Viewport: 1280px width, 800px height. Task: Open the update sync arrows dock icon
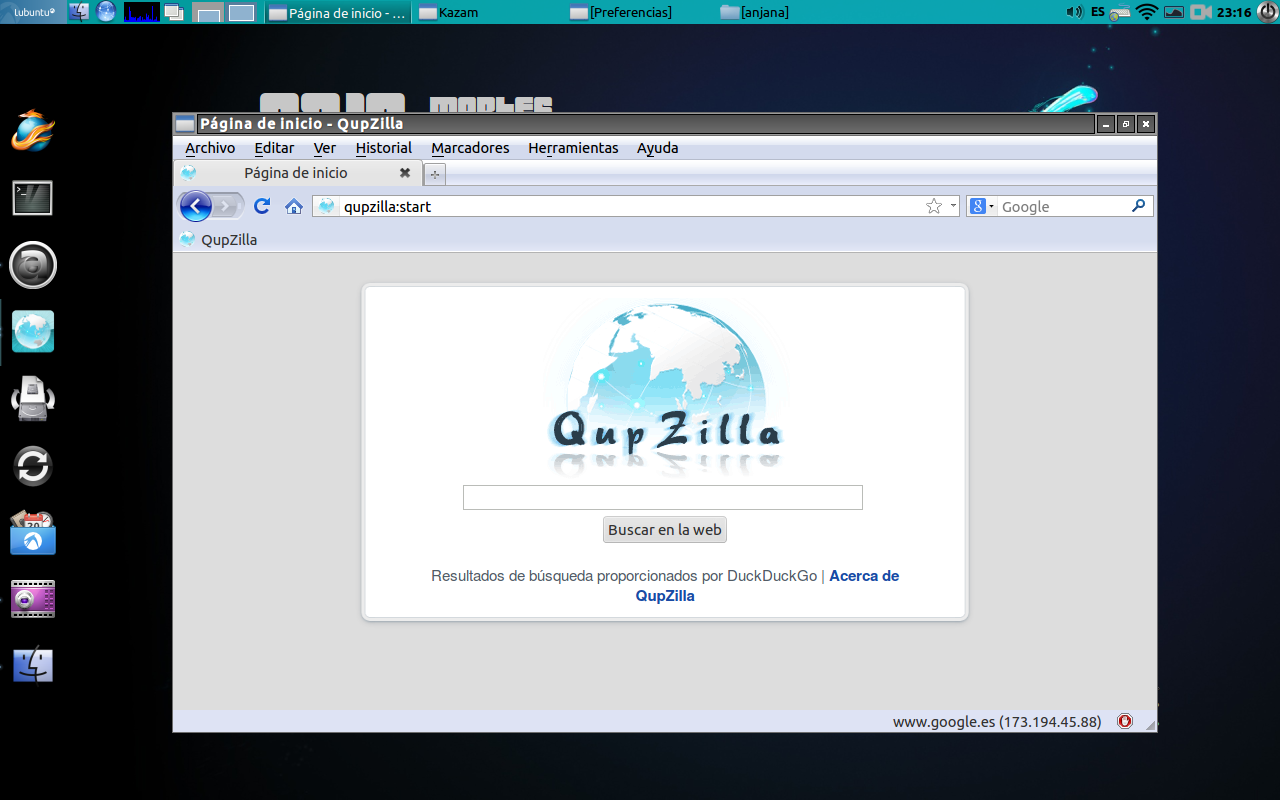click(33, 466)
